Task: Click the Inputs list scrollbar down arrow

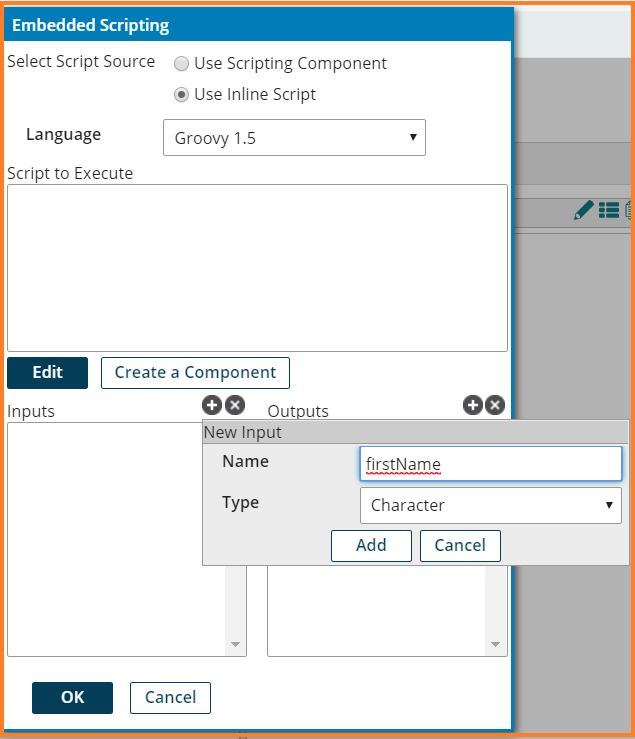Action: [x=236, y=645]
